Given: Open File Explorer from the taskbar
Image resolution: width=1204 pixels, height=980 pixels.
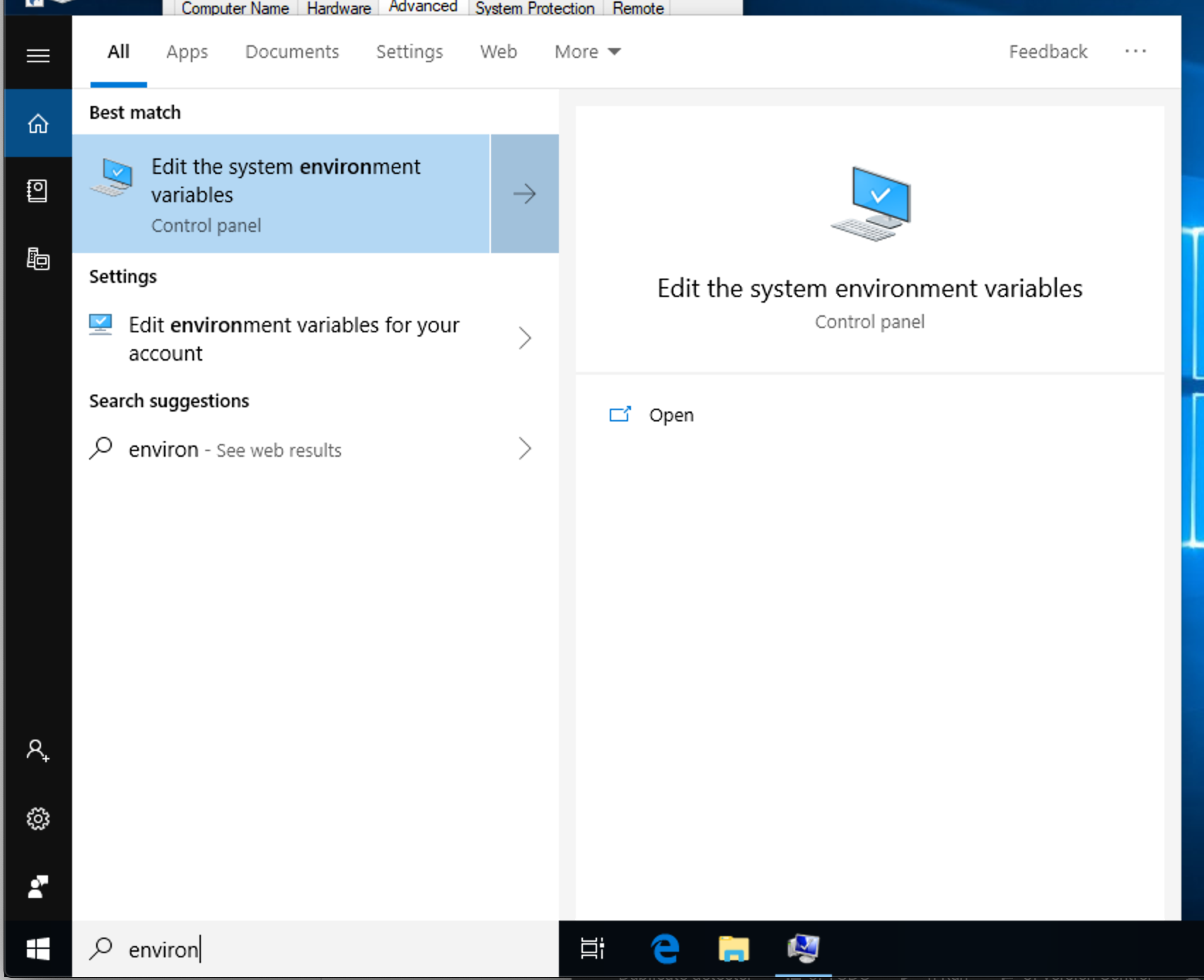Looking at the screenshot, I should (734, 948).
